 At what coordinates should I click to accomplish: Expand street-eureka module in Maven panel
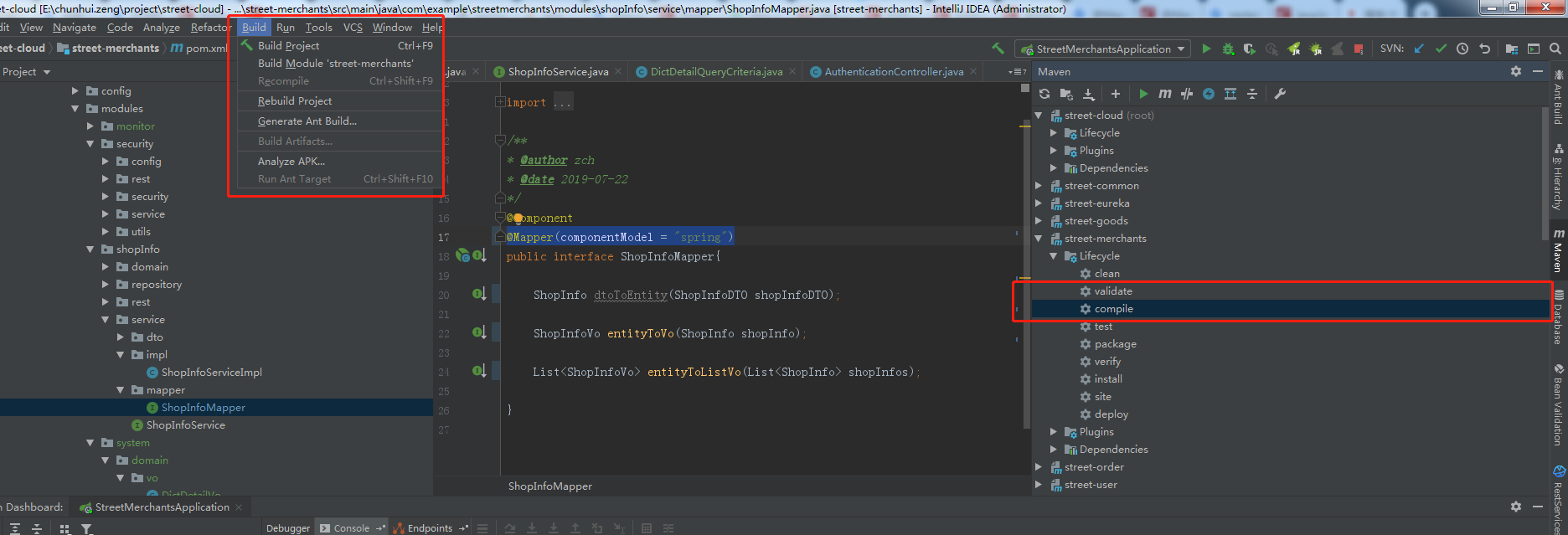(1039, 203)
